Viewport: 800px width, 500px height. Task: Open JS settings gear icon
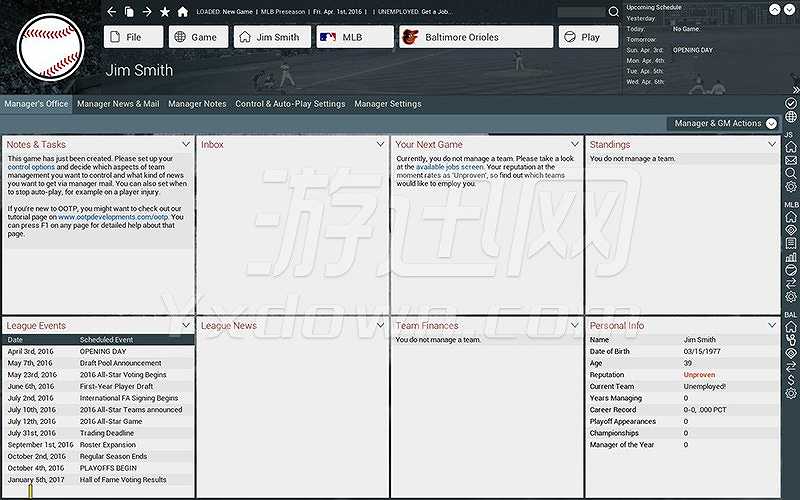click(791, 186)
